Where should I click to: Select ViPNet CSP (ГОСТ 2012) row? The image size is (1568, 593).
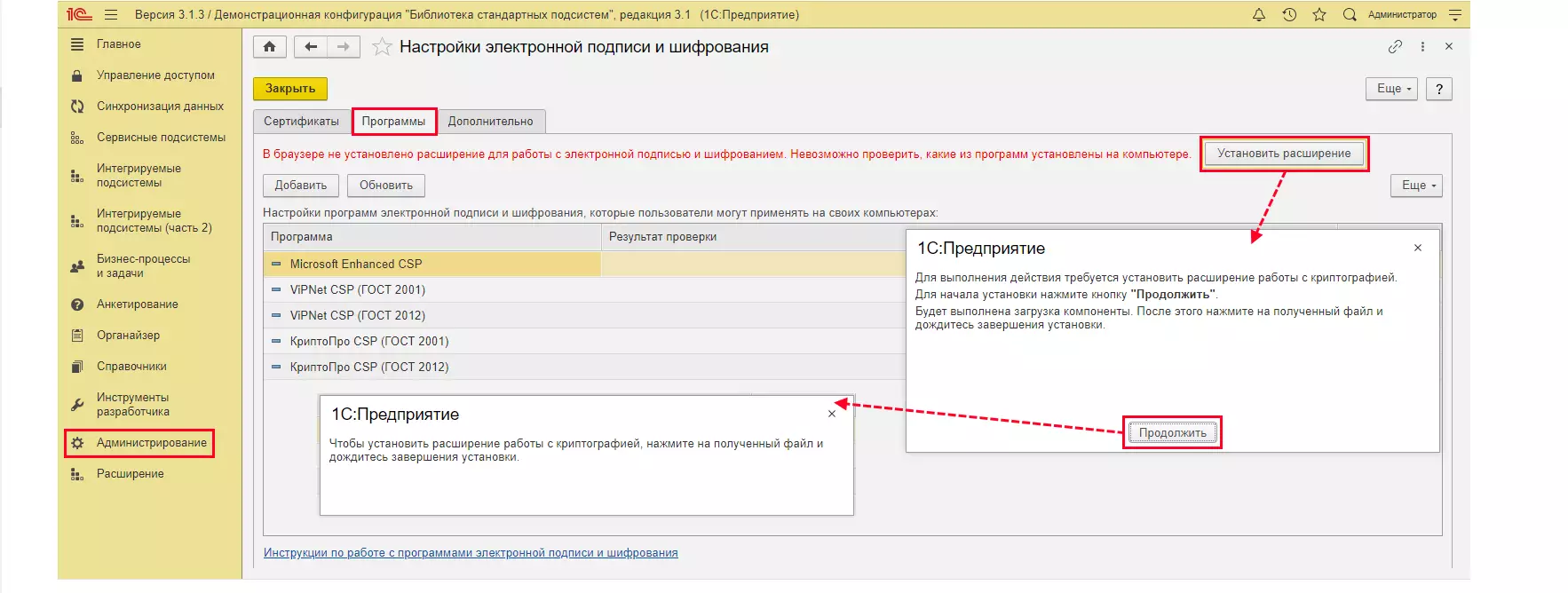tap(583, 316)
